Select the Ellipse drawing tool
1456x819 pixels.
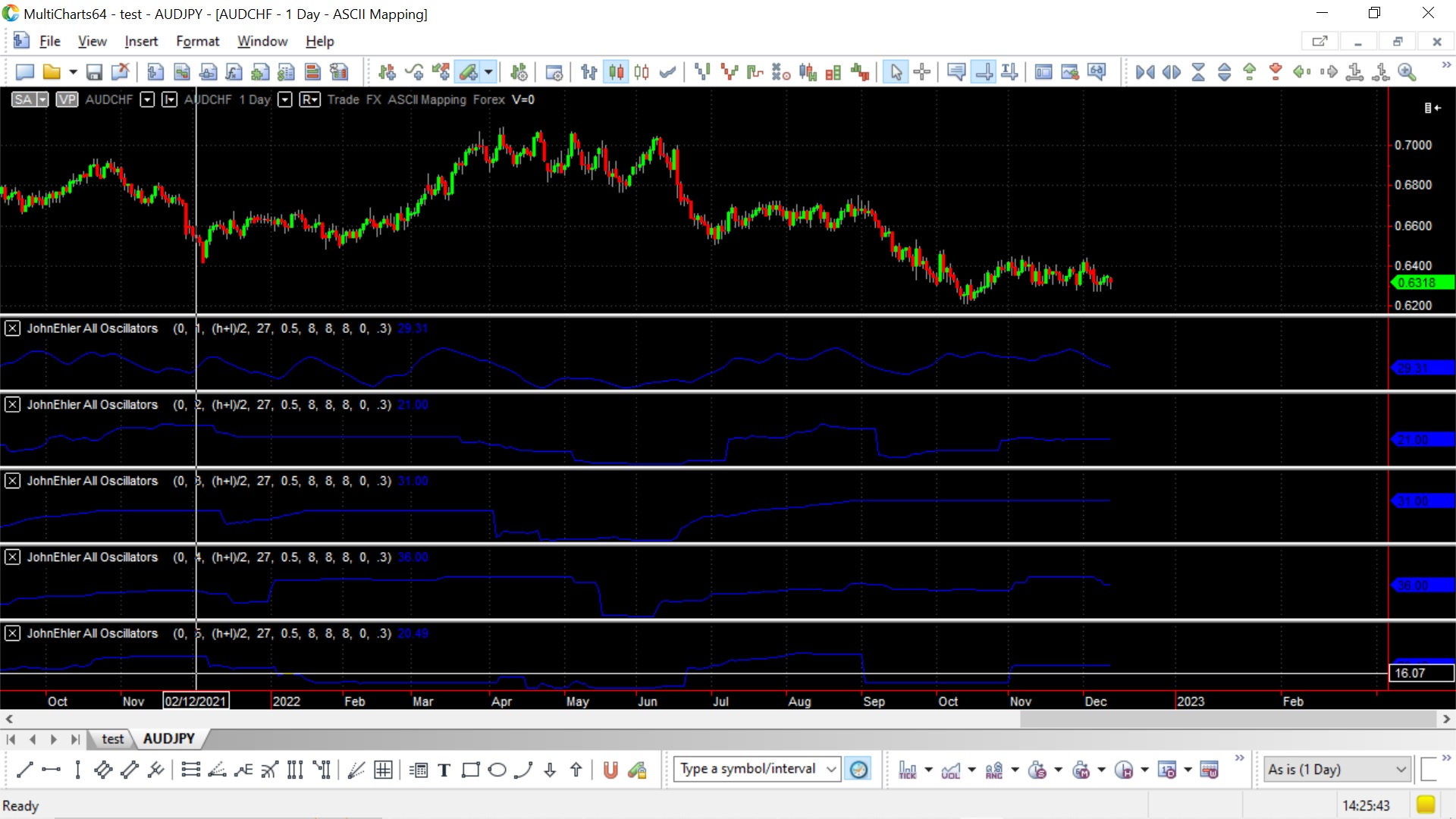pos(497,770)
